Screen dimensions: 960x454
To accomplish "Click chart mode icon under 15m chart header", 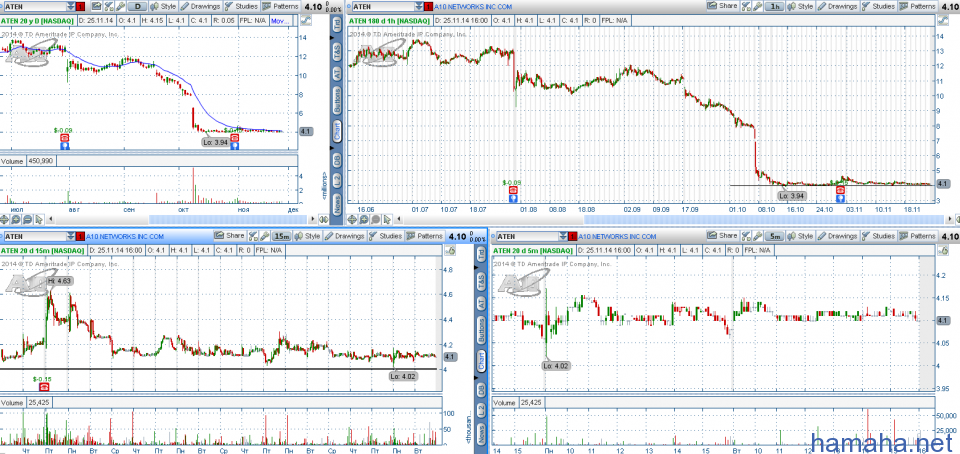I will click(x=450, y=250).
